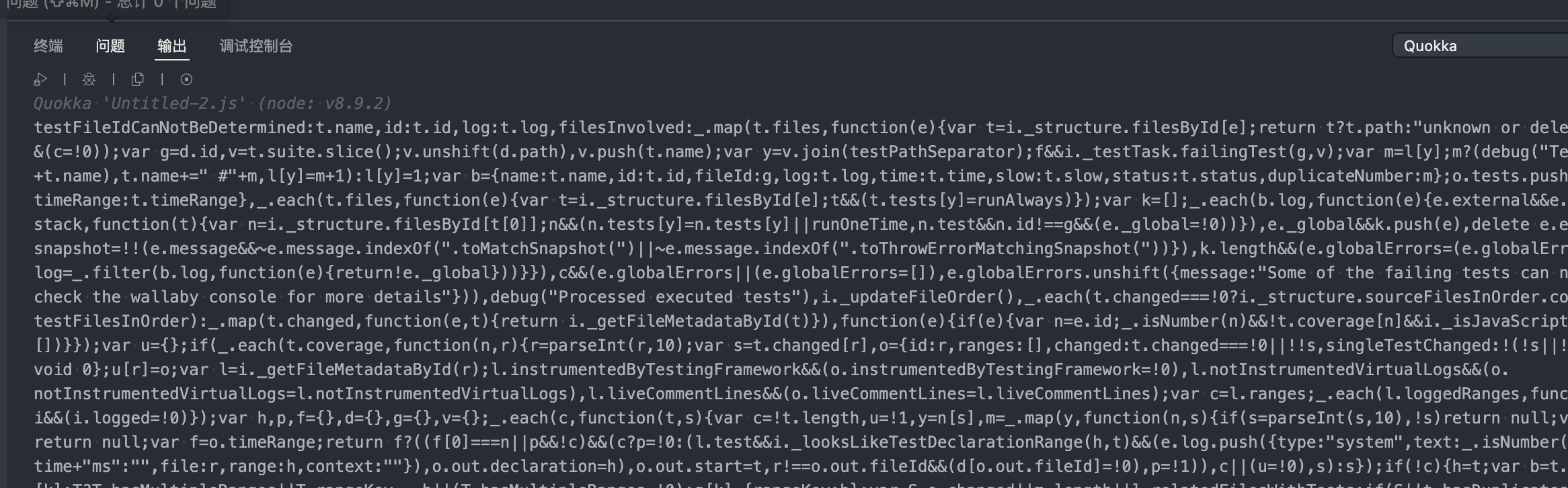Click the bug-with-cross debug icon
The width and height of the screenshot is (1568, 488).
tap(89, 79)
